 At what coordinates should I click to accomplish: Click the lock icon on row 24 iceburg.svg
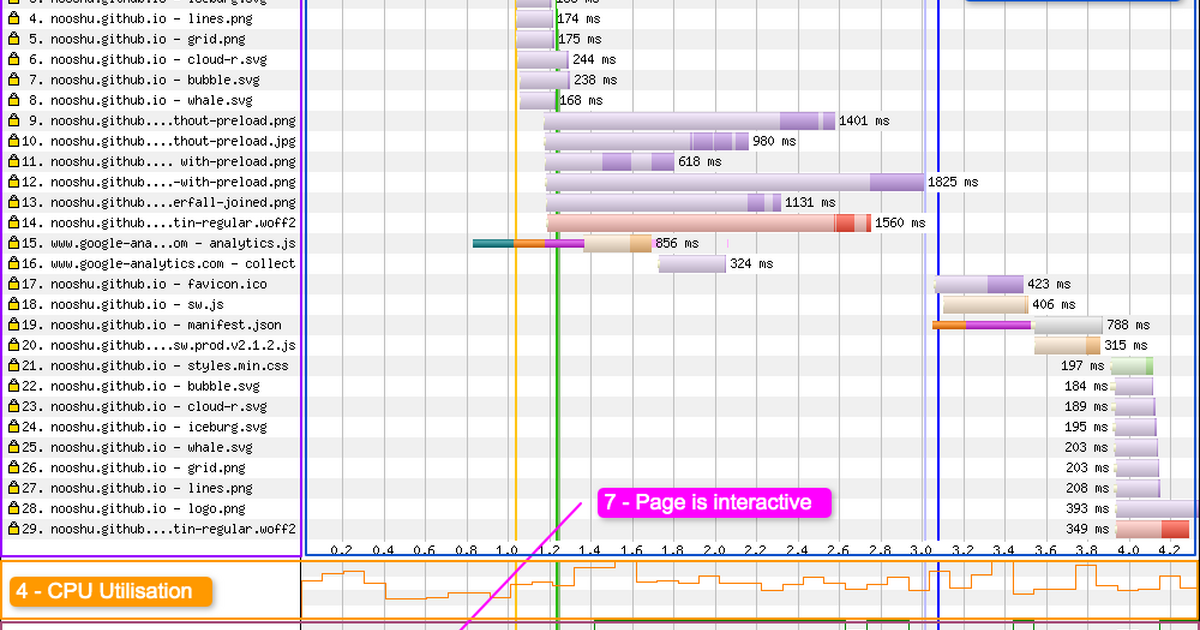point(14,427)
